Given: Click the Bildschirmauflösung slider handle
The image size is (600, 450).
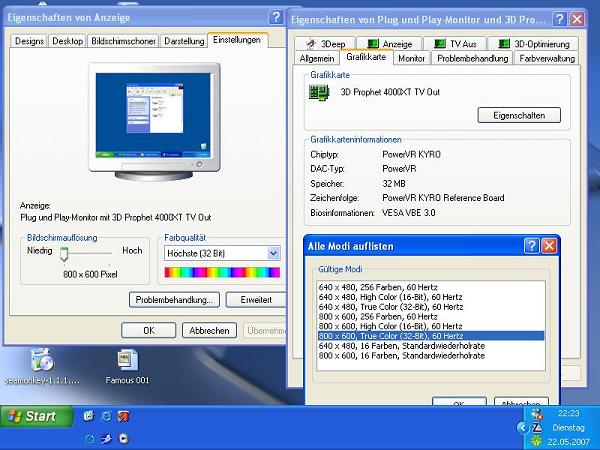Looking at the screenshot, I should pos(63,254).
